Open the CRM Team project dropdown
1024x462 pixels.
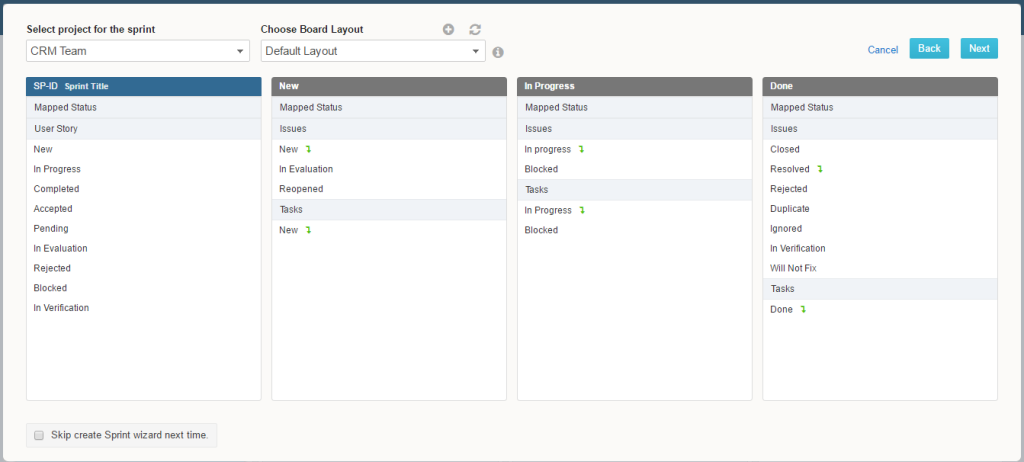(x=138, y=51)
